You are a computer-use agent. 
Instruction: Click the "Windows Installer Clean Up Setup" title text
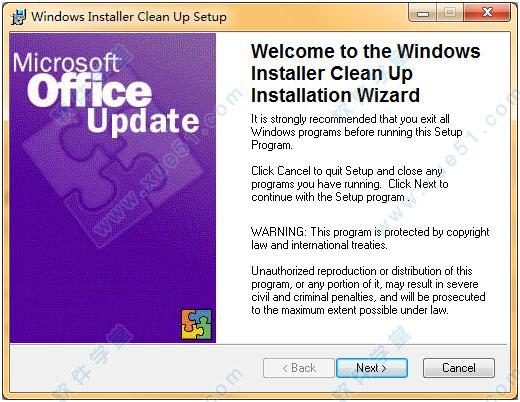[129, 16]
